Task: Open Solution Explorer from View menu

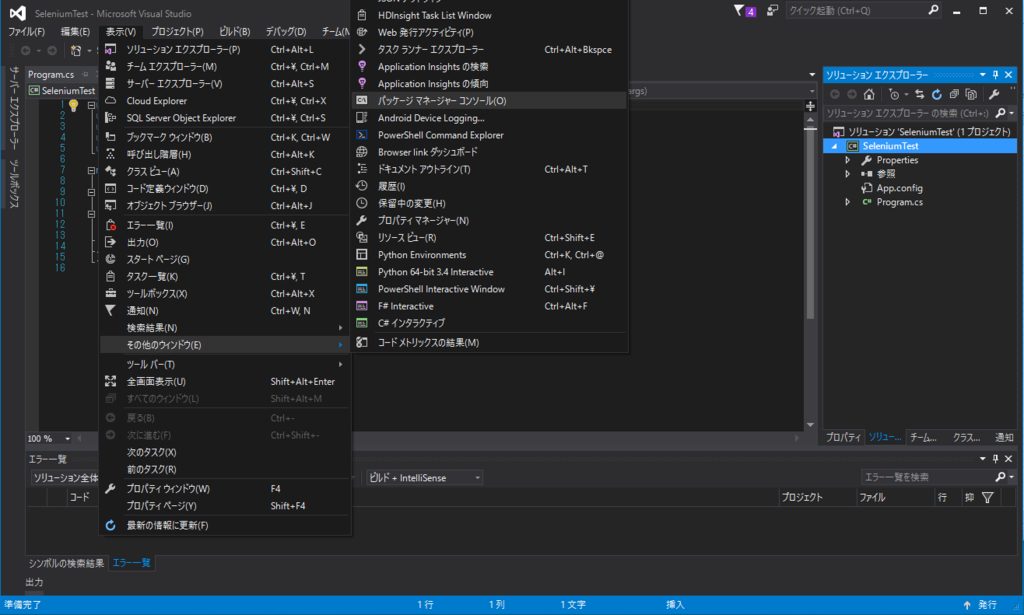Action: (224, 50)
